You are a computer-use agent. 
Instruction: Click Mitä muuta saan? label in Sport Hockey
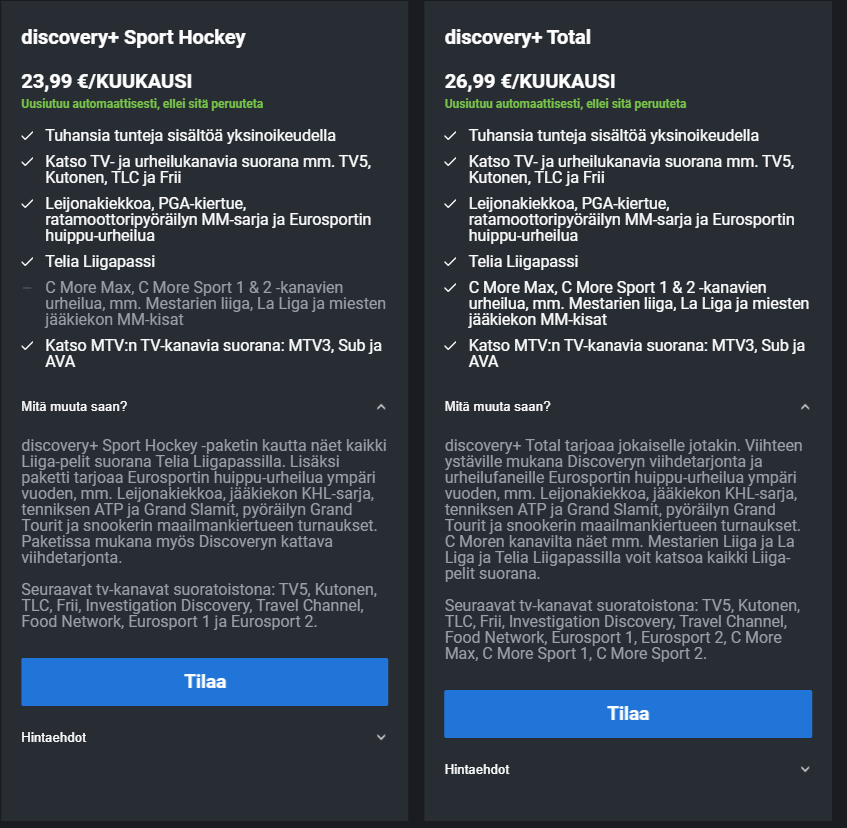pyautogui.click(x=74, y=406)
